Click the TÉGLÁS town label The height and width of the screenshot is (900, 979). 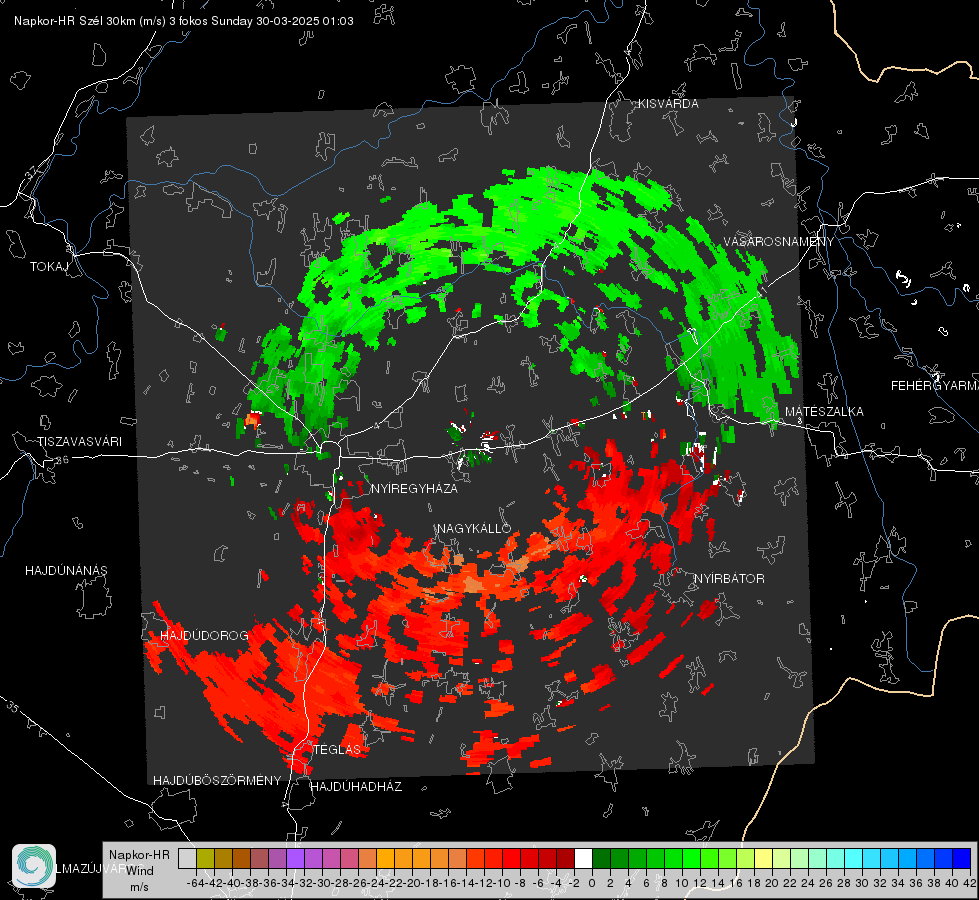pyautogui.click(x=337, y=750)
